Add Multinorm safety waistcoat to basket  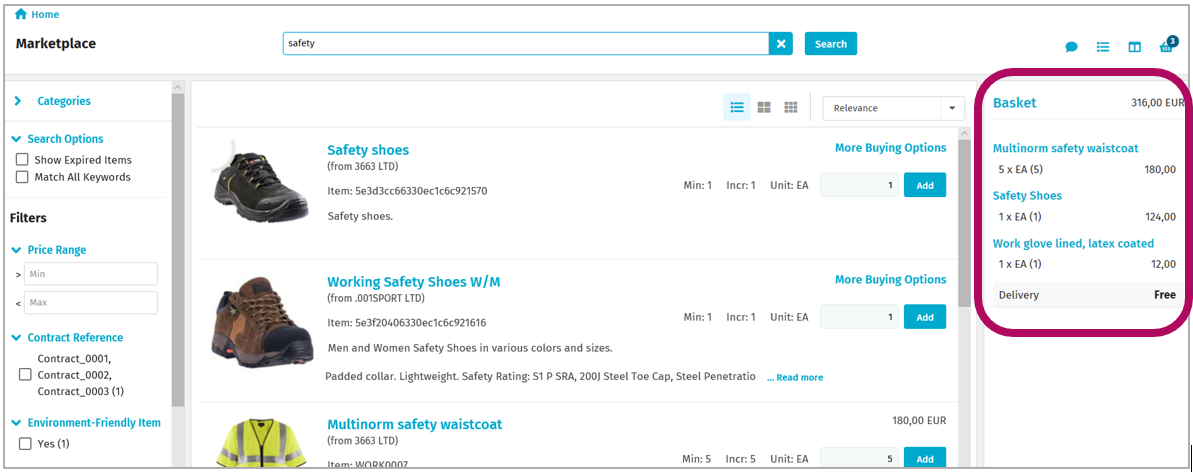(924, 458)
